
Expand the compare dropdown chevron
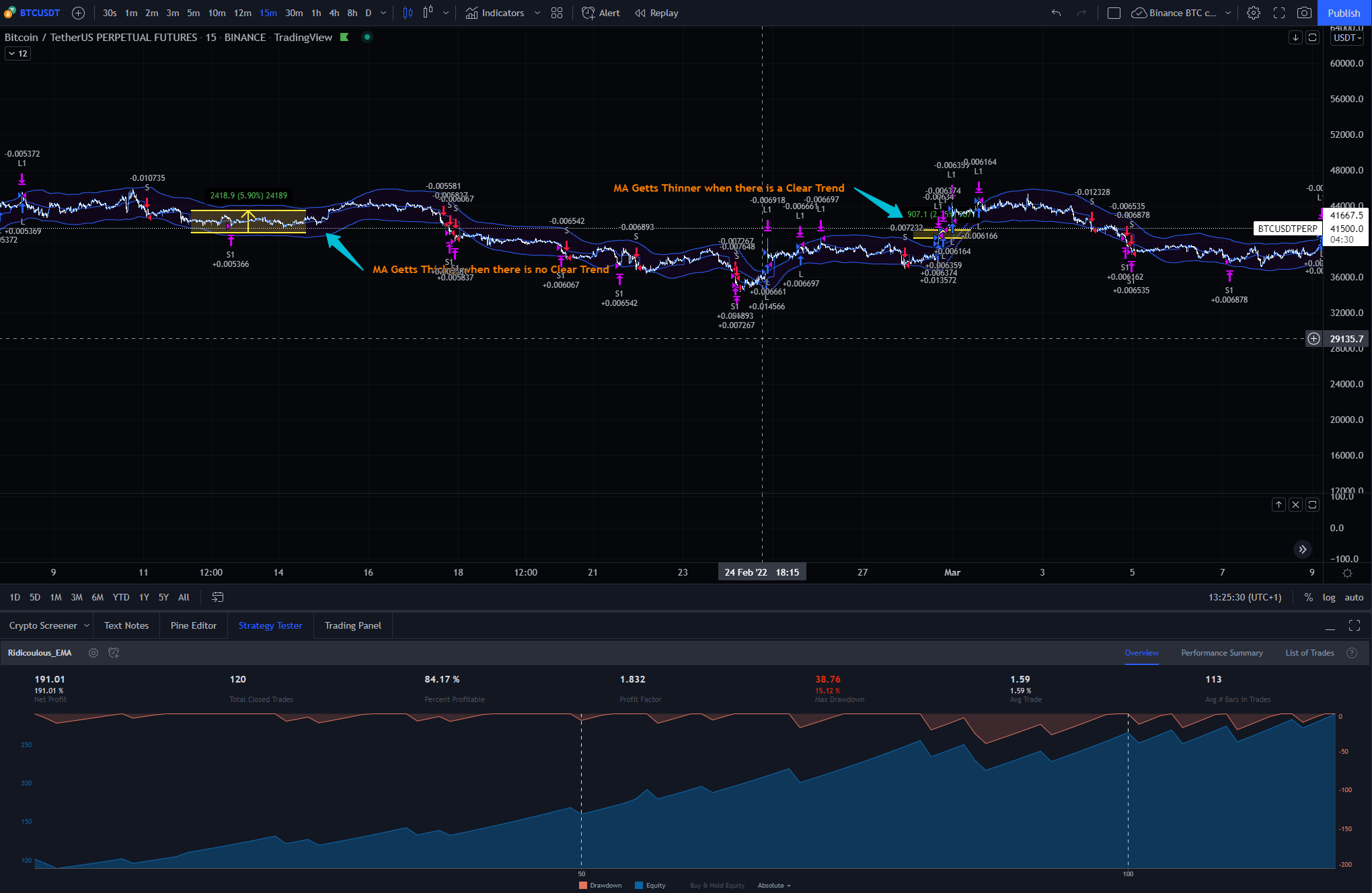click(446, 13)
